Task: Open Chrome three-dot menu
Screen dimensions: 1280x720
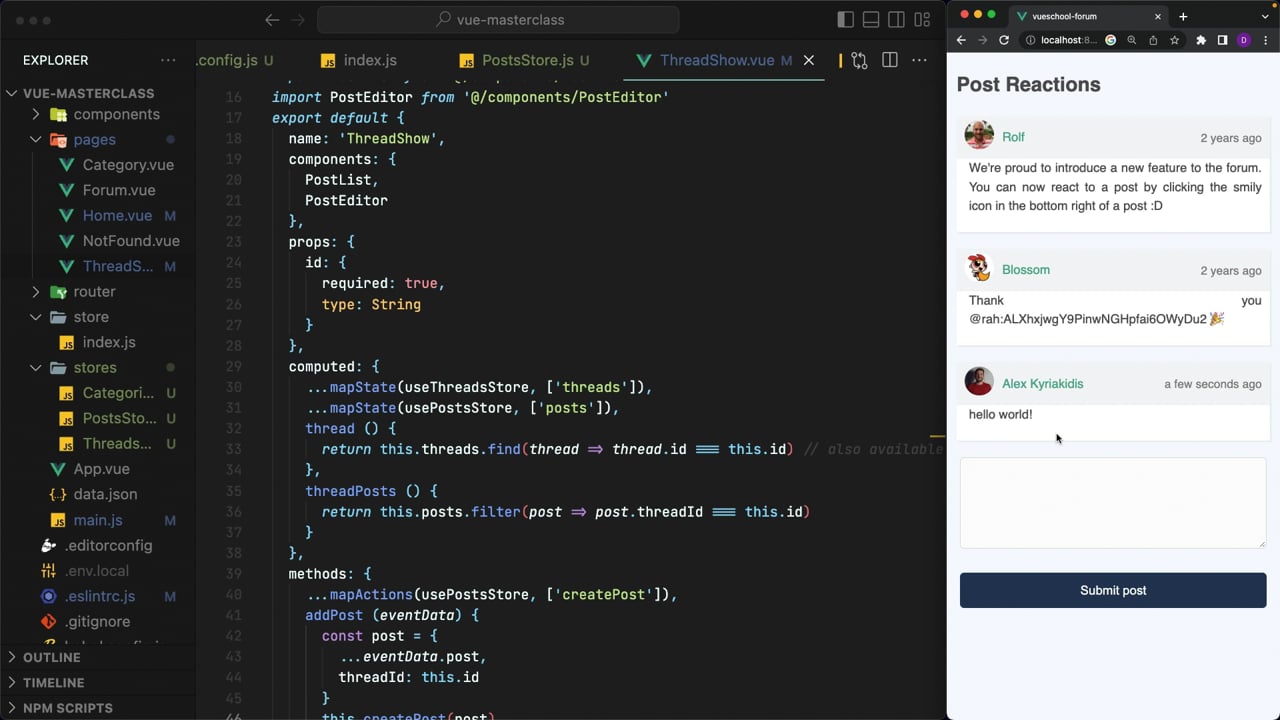Action: [1265, 40]
